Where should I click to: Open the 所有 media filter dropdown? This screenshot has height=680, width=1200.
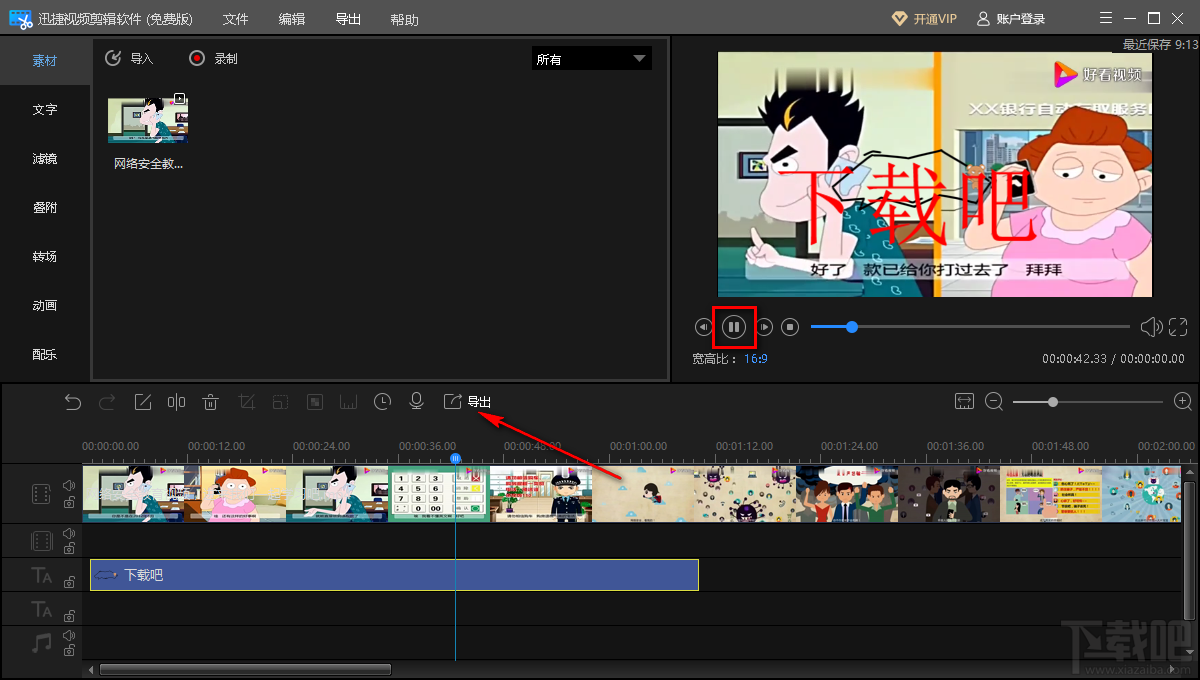591,59
